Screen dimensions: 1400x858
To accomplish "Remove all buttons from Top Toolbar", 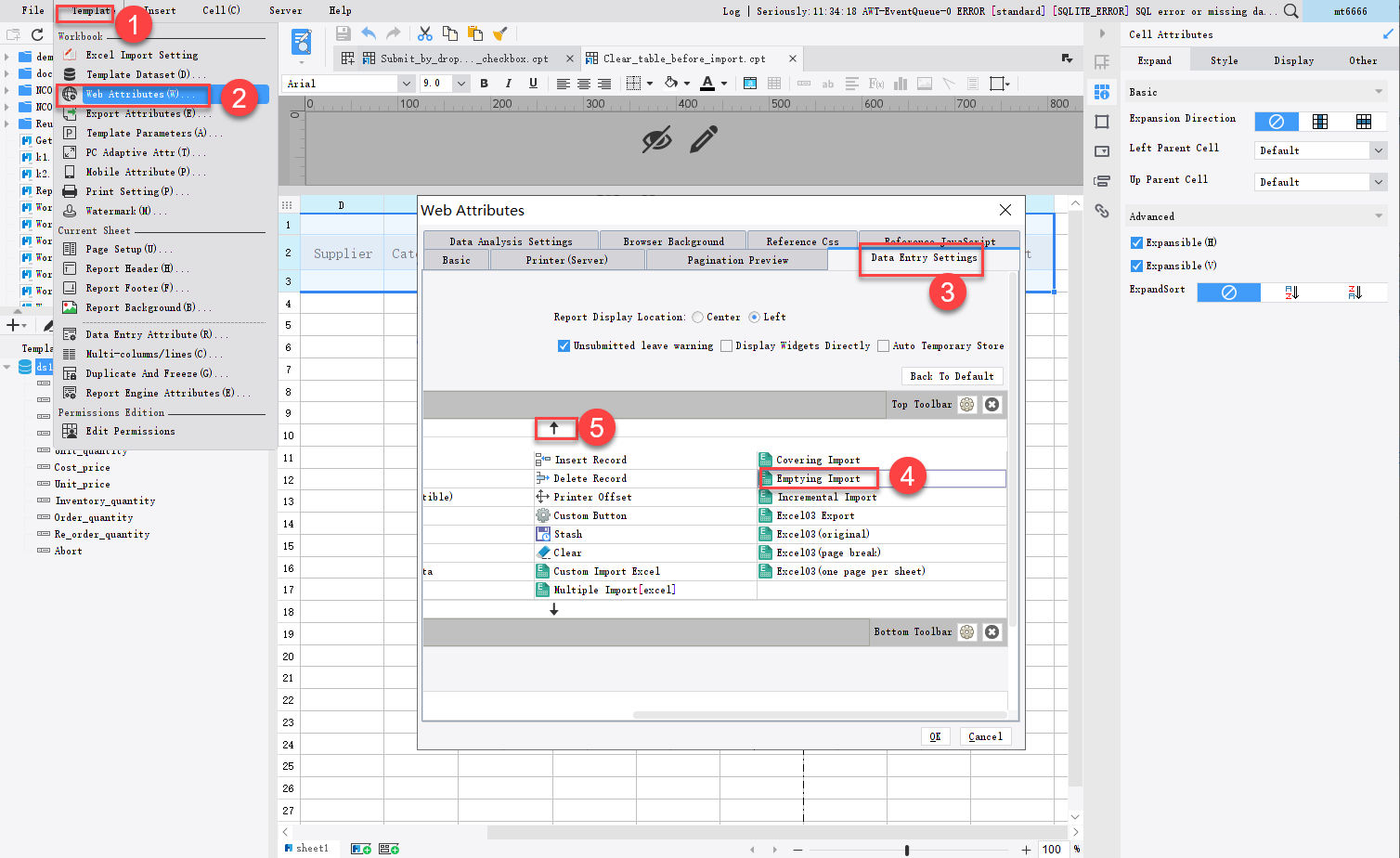I will tap(992, 405).
